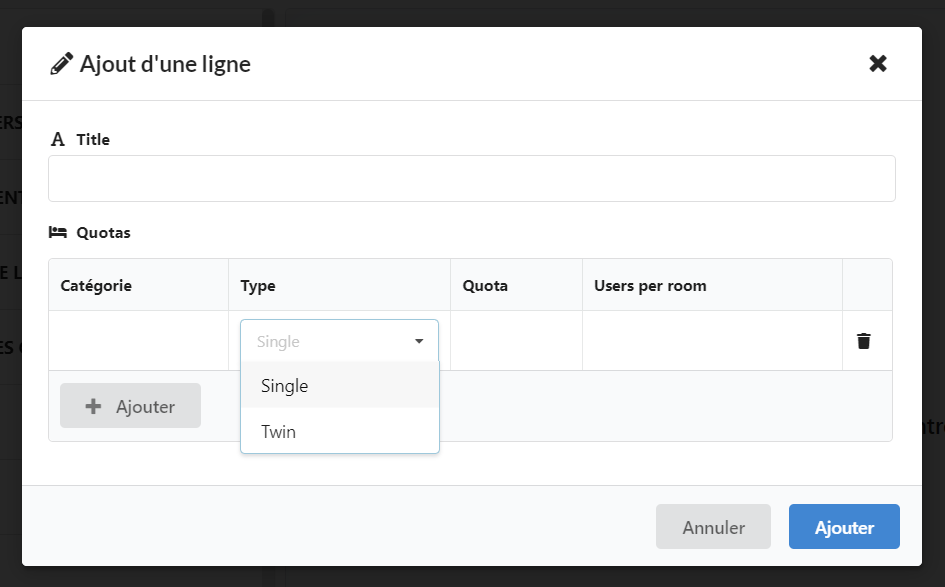Viewport: 945px width, 587px height.
Task: Click the Catégorie cell in the quota row
Action: tap(138, 341)
